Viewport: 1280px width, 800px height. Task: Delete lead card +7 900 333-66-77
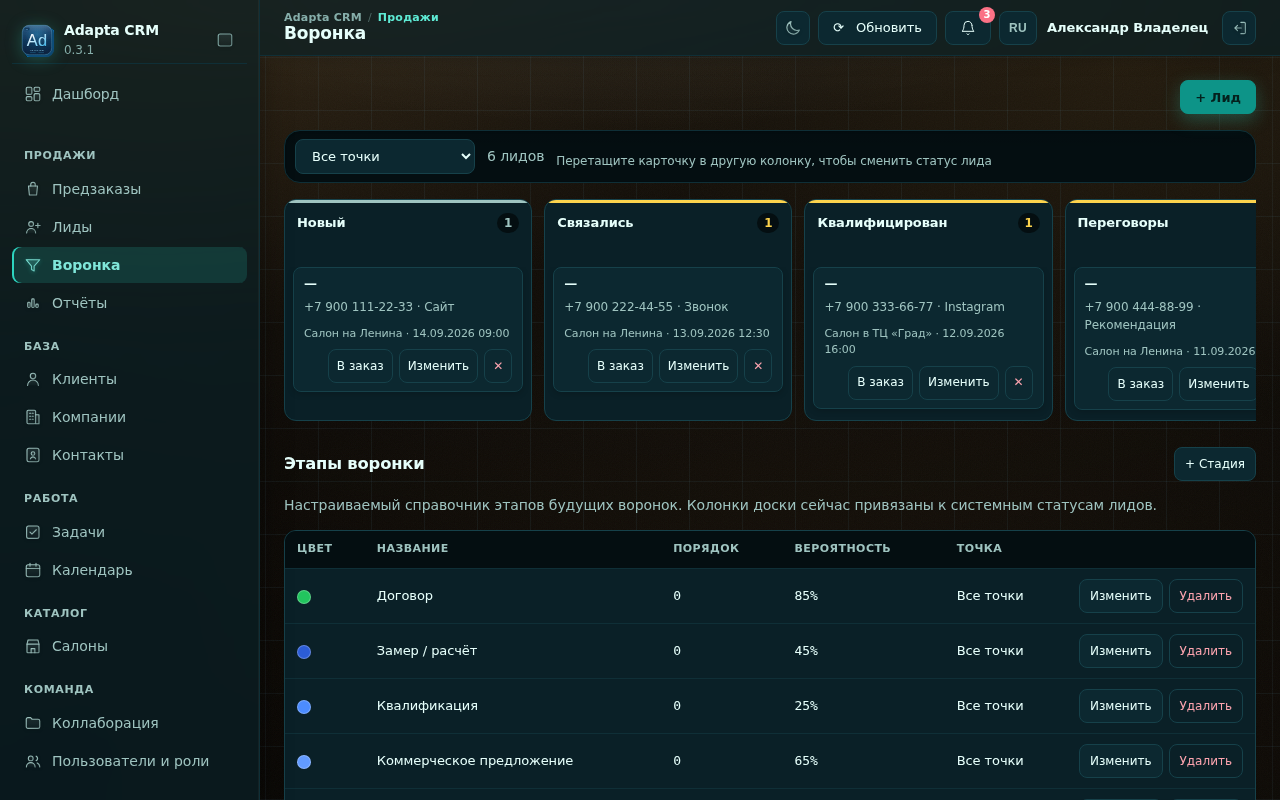[1019, 382]
